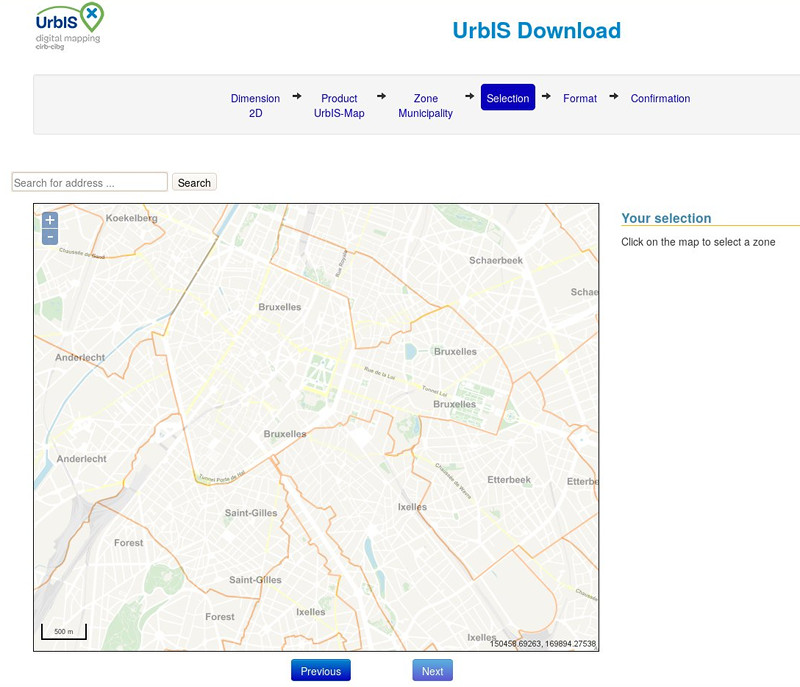The width and height of the screenshot is (800, 687).
Task: Click the UrbIS Download page title
Action: tap(537, 31)
